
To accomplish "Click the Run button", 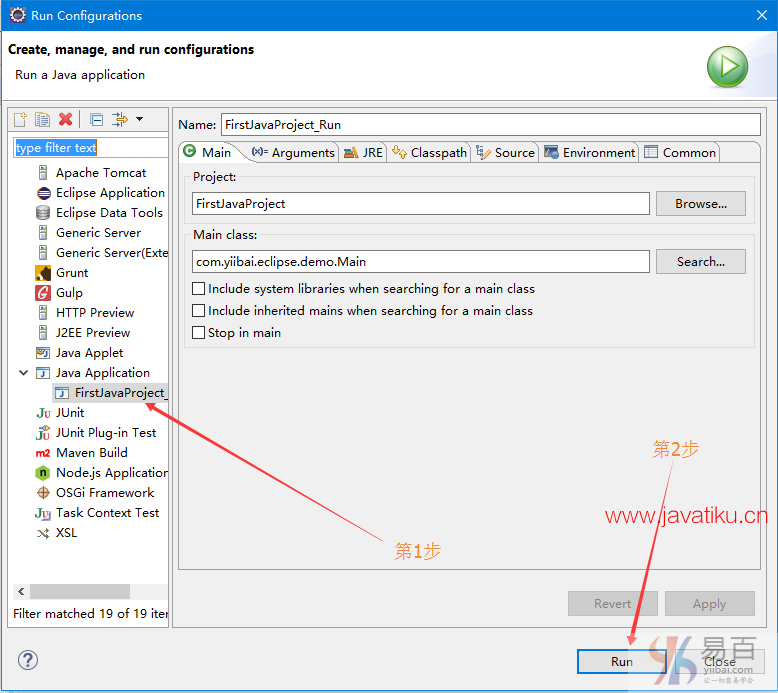I will tap(621, 661).
